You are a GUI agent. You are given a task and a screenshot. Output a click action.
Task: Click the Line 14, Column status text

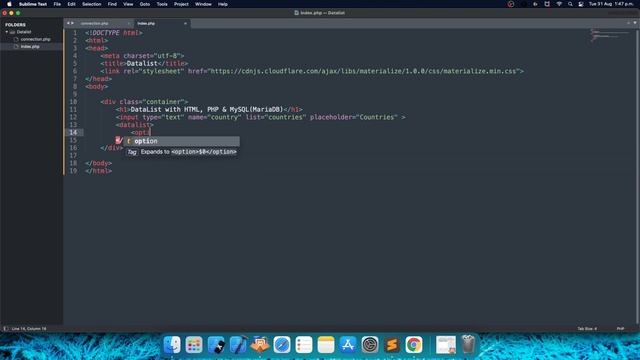29,329
